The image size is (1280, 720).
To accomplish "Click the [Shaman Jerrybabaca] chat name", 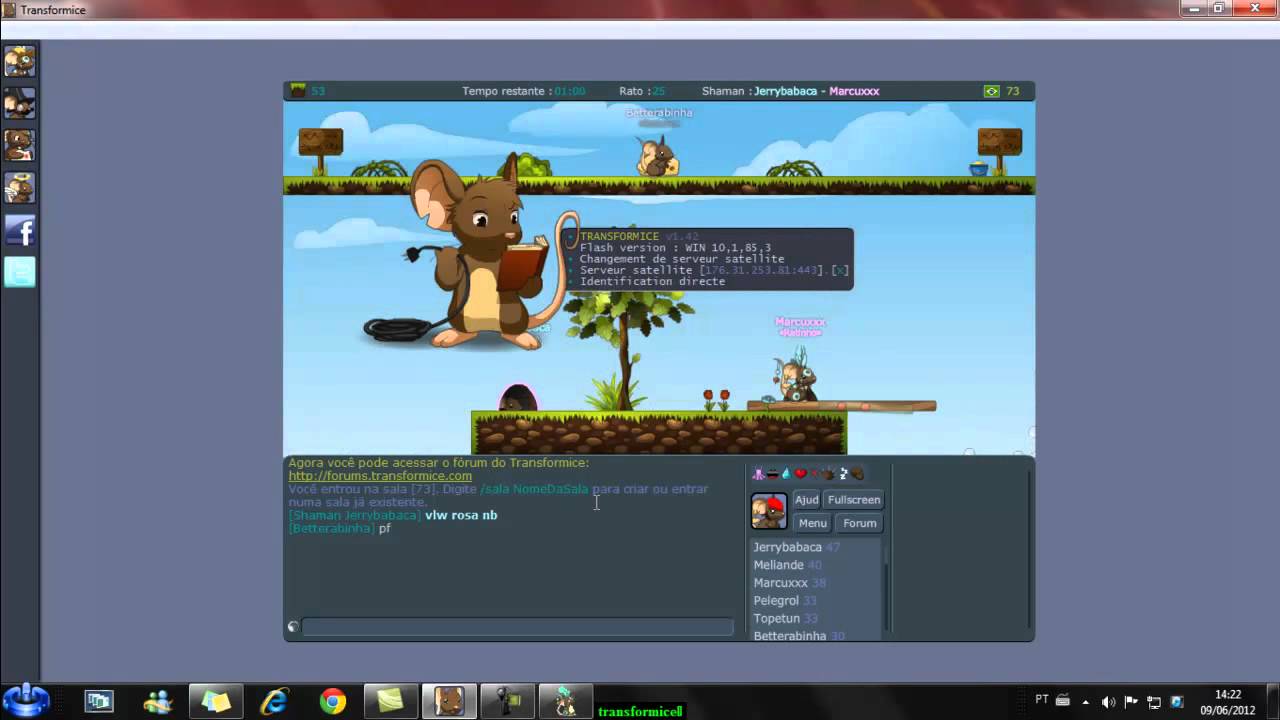I will (x=355, y=515).
